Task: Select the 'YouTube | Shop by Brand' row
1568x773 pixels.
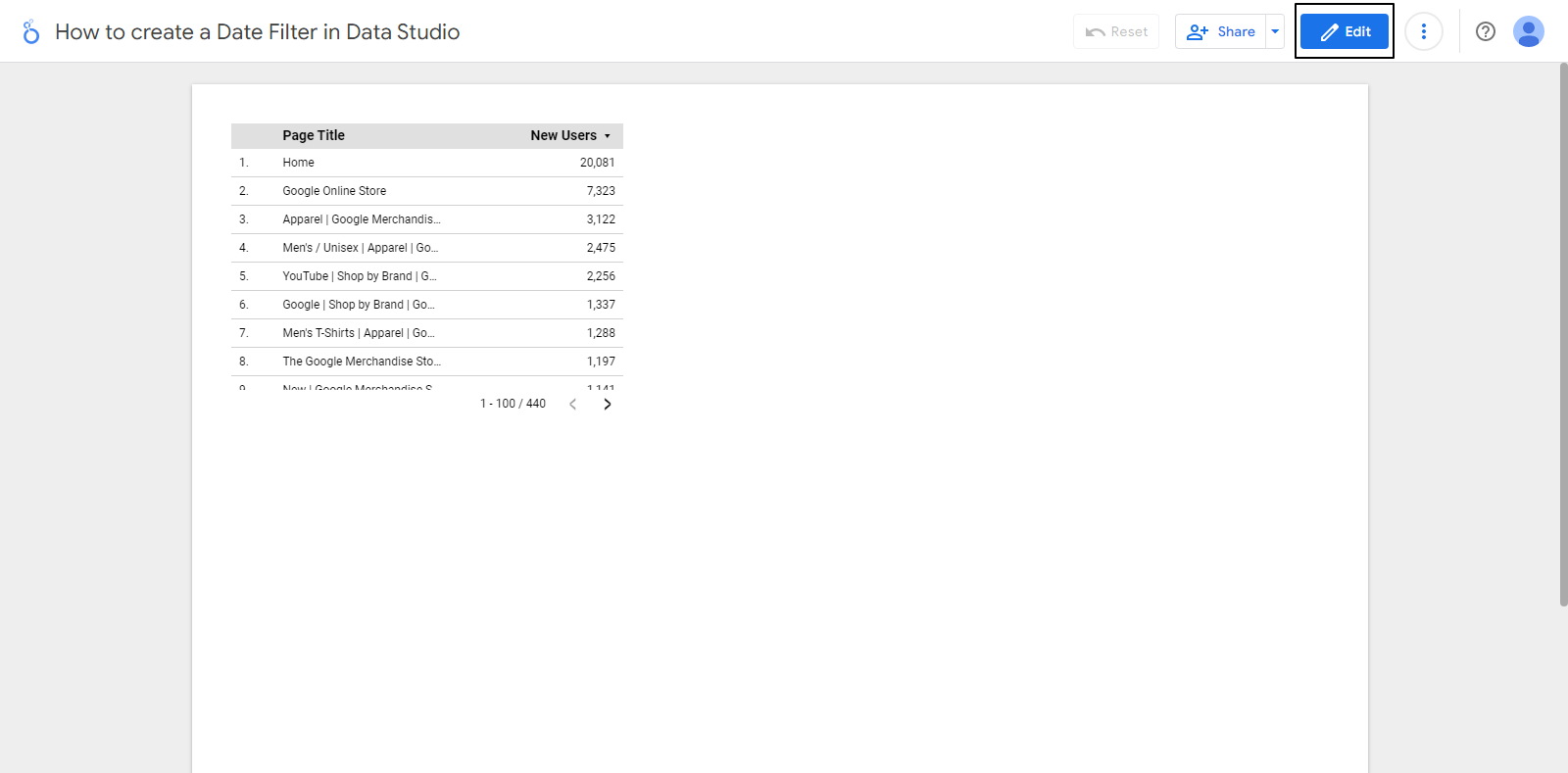Action: (x=427, y=276)
